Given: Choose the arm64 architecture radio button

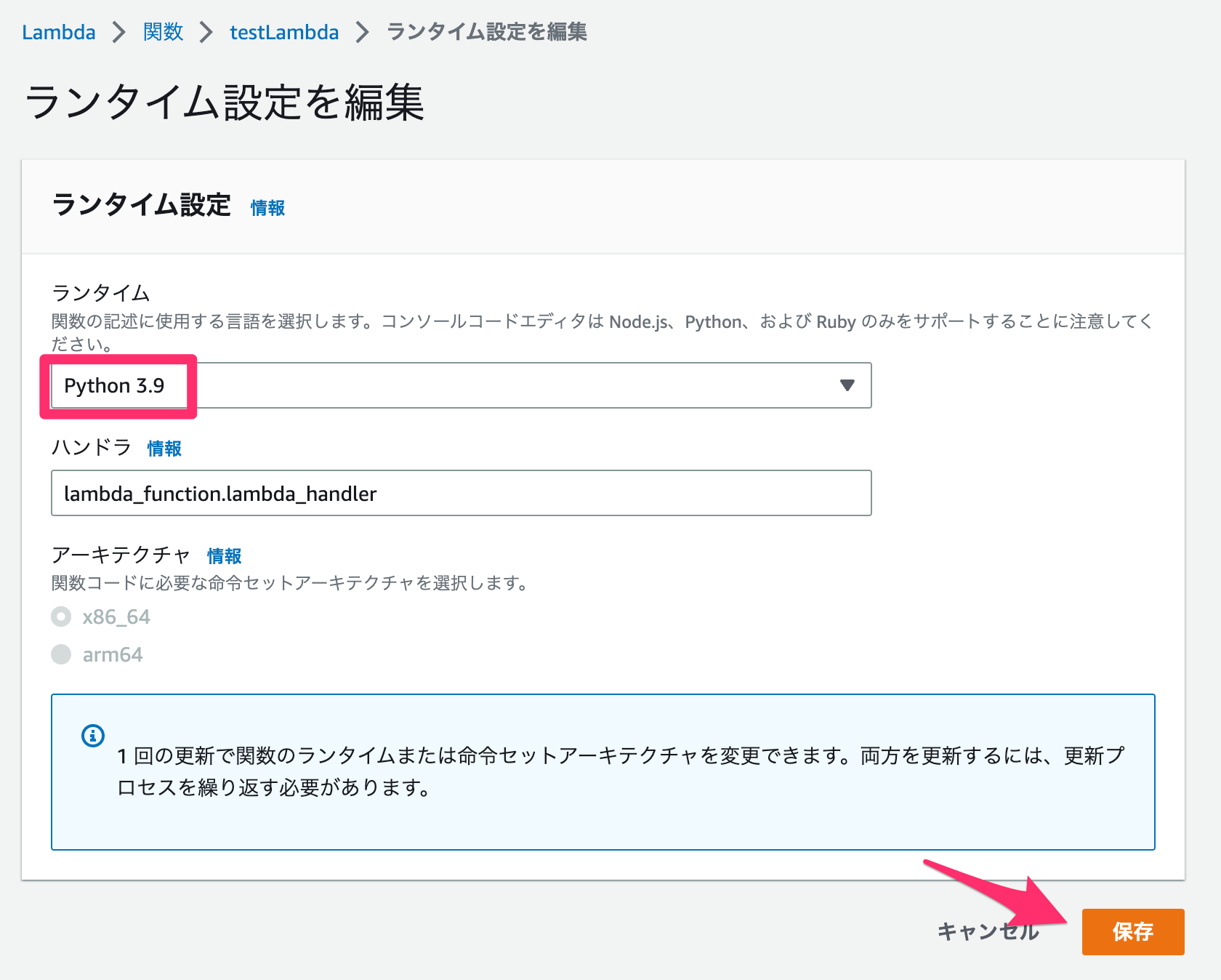Looking at the screenshot, I should point(62,655).
